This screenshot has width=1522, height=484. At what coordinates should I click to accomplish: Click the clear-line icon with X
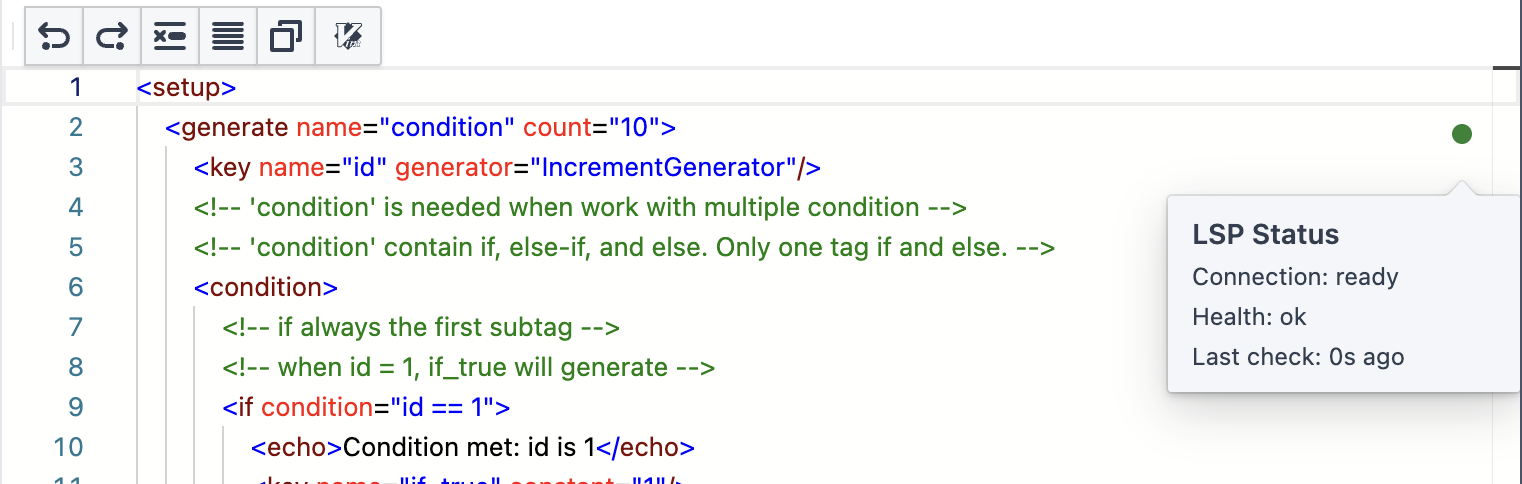click(x=170, y=38)
